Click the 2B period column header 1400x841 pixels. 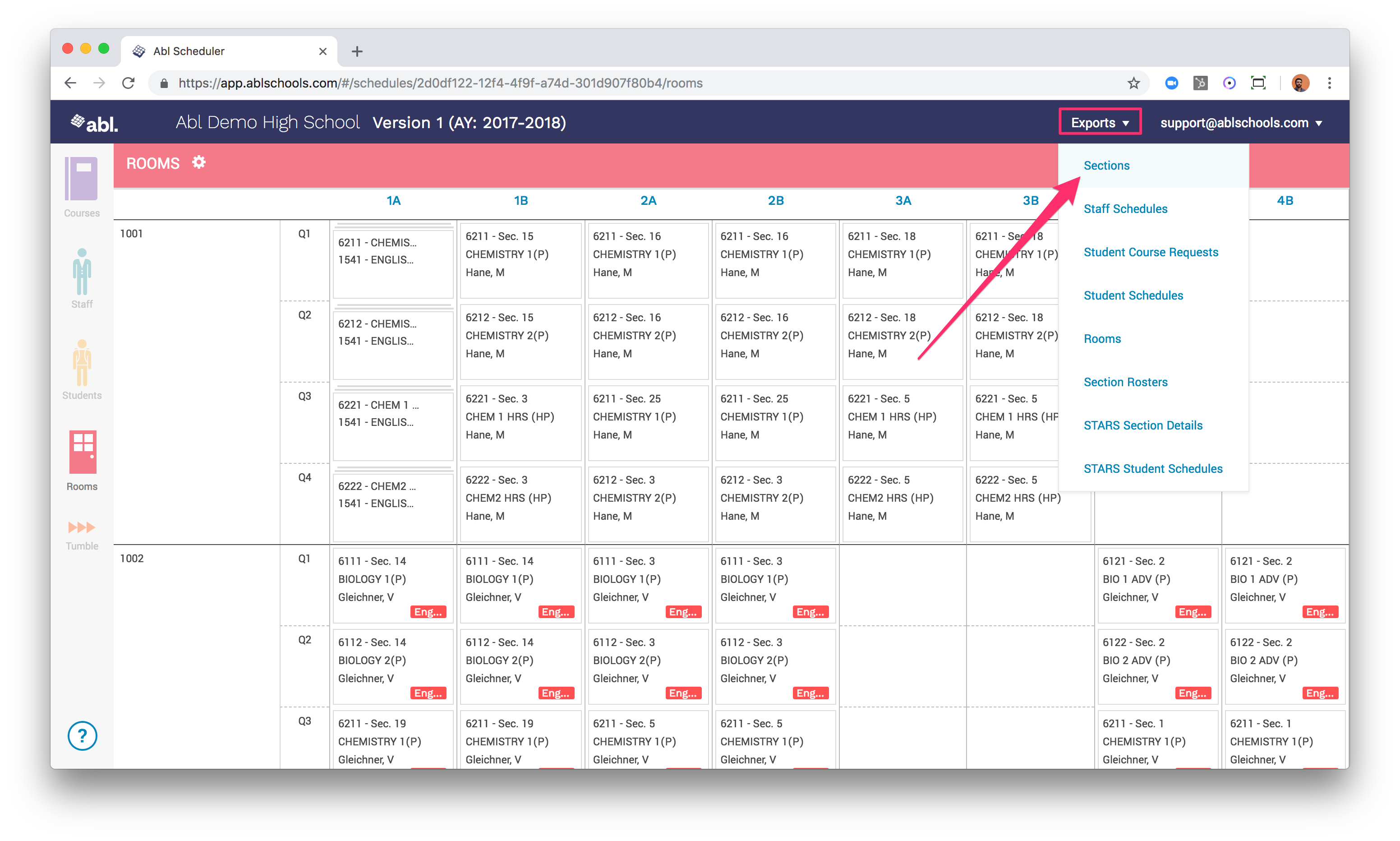click(775, 201)
